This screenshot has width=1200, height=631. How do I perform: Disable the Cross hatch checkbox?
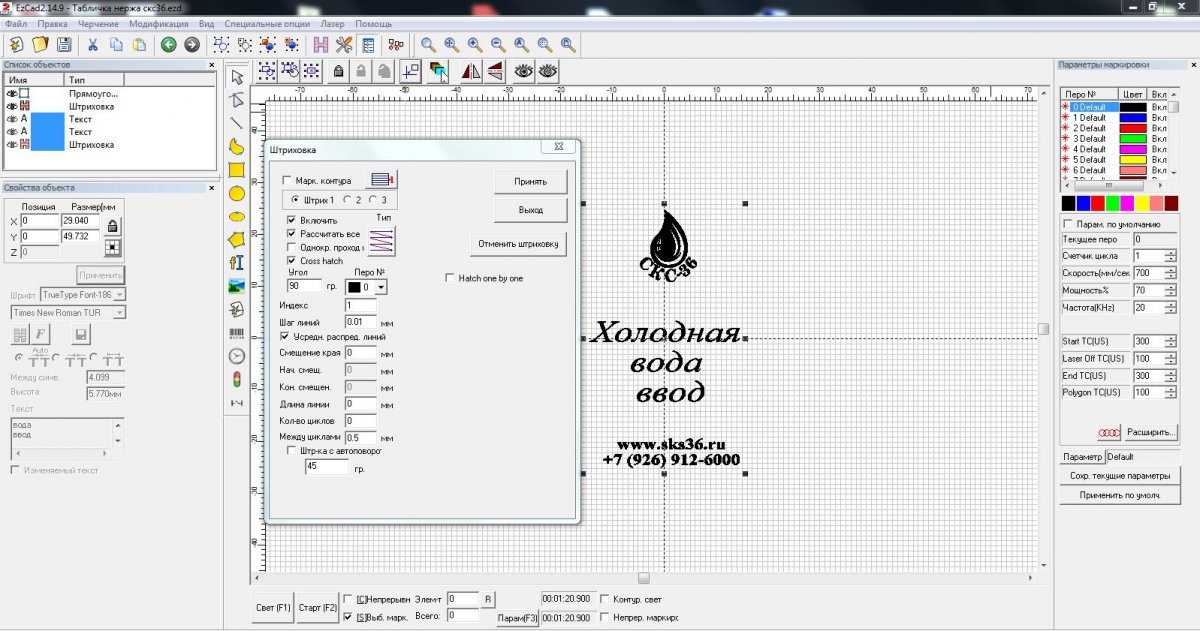click(292, 260)
